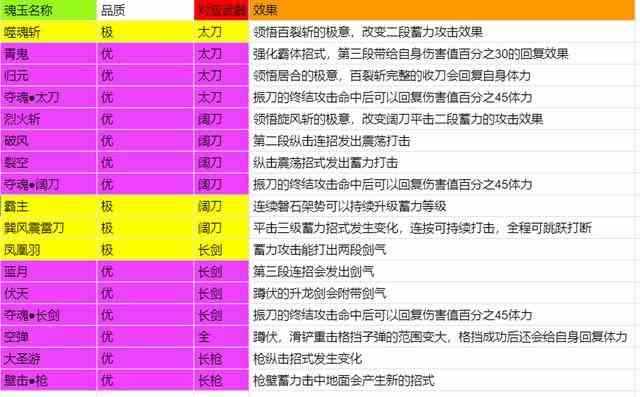Select the 归元 cell

pyautogui.click(x=48, y=75)
